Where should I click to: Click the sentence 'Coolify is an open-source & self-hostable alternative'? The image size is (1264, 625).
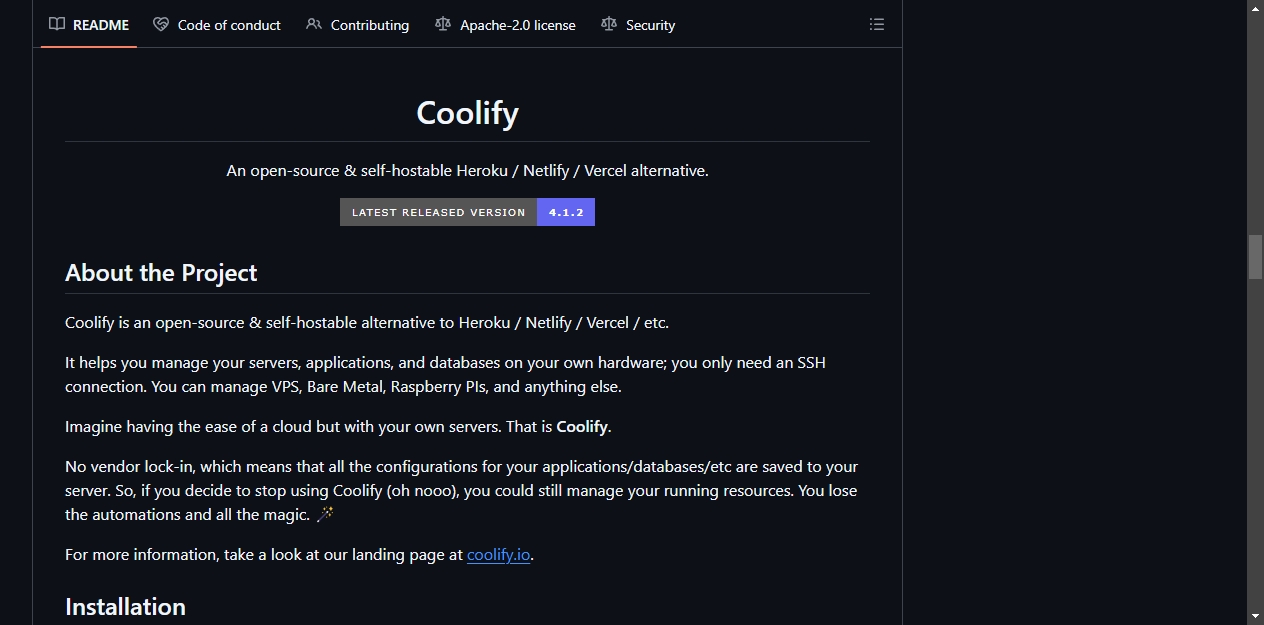[367, 322]
